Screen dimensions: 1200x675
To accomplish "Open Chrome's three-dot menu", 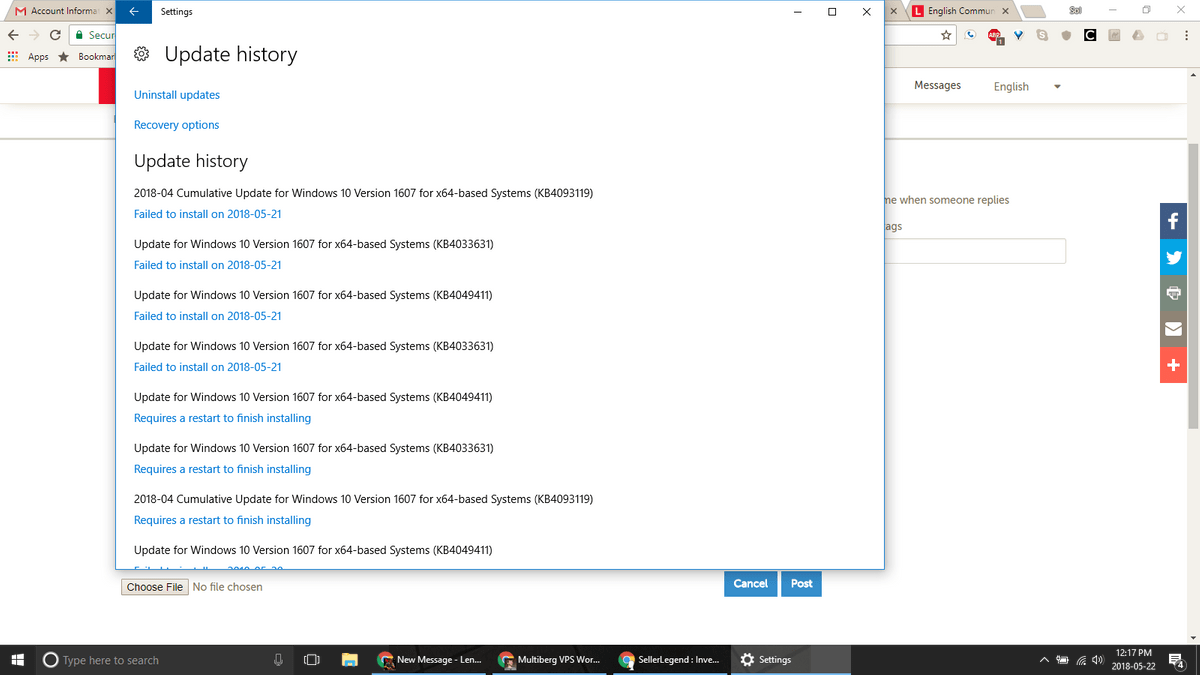I will tap(1186, 34).
